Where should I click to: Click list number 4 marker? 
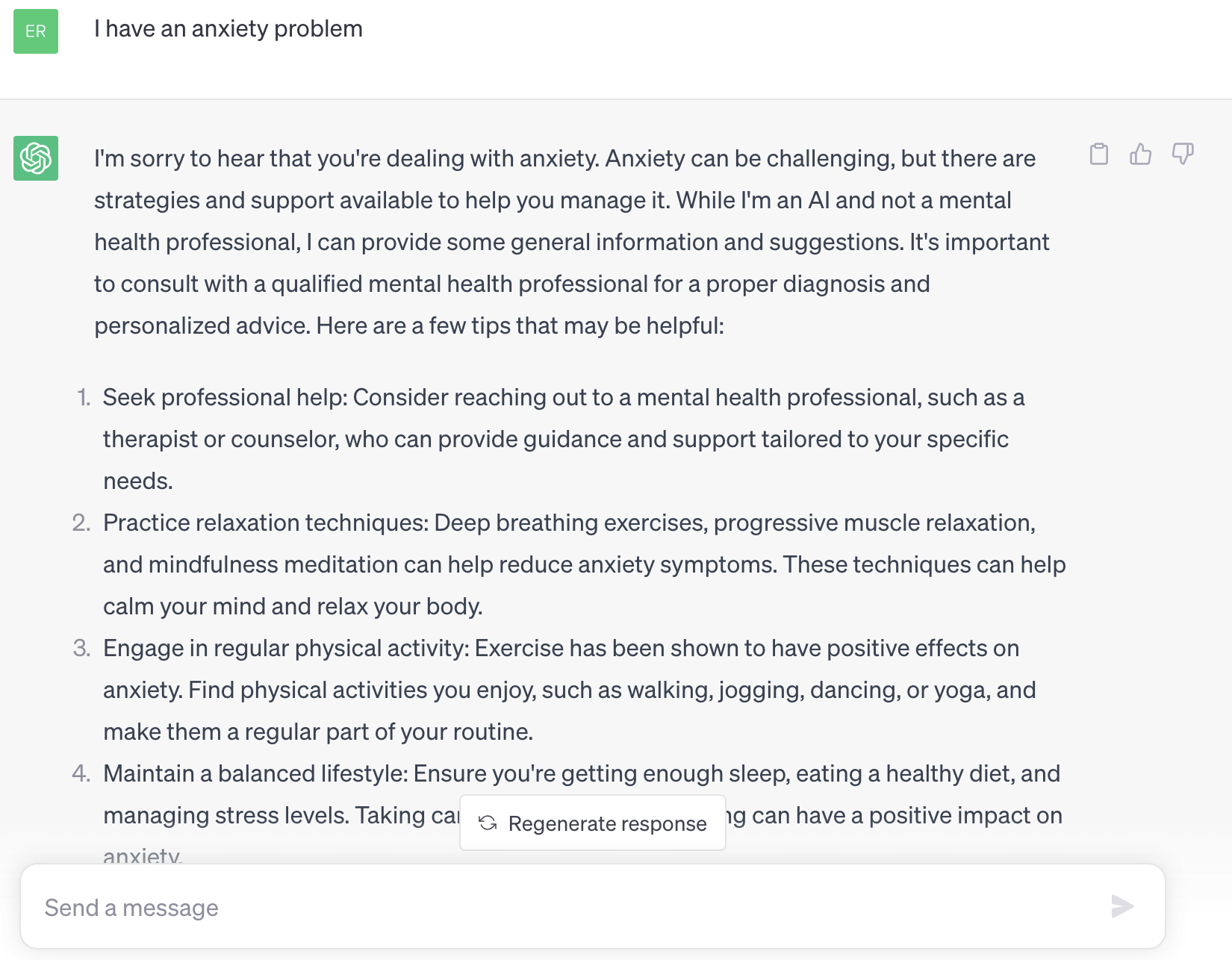81,773
